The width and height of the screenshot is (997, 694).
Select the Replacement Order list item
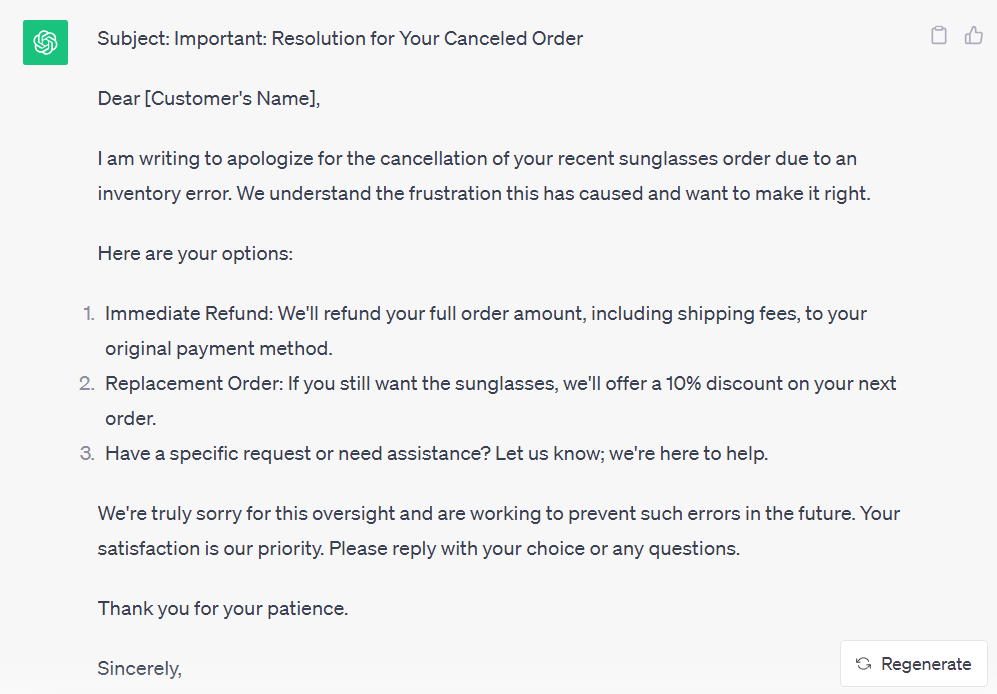click(x=500, y=384)
